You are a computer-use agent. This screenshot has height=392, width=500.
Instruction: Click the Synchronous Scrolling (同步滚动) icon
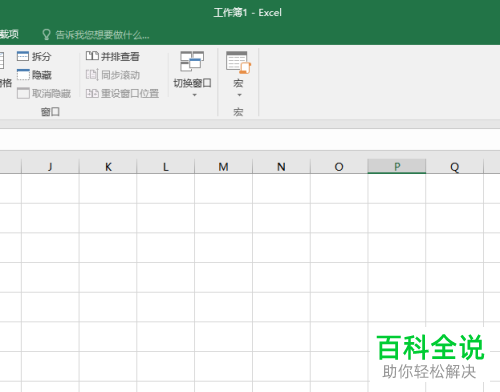[x=92, y=74]
